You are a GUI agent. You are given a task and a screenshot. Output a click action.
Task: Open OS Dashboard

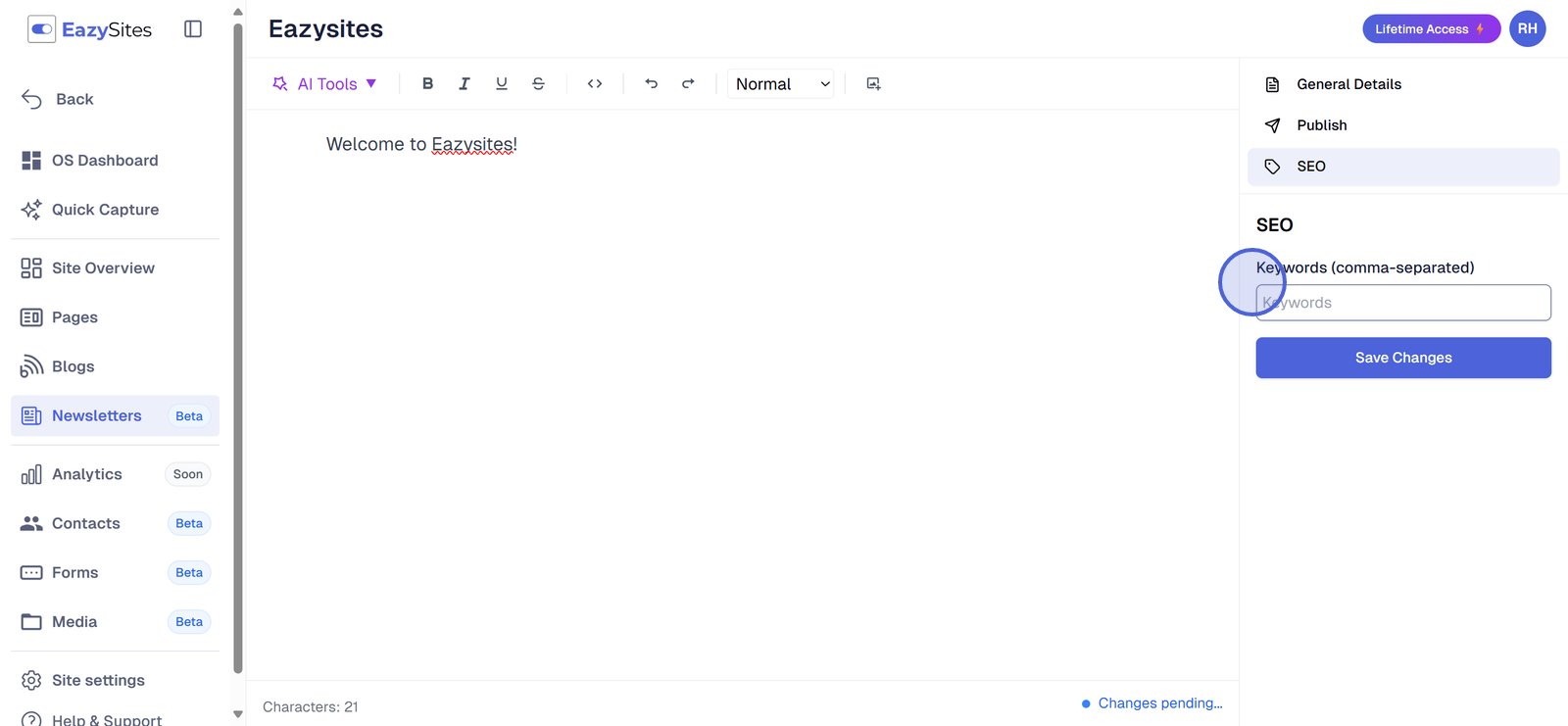[115, 161]
